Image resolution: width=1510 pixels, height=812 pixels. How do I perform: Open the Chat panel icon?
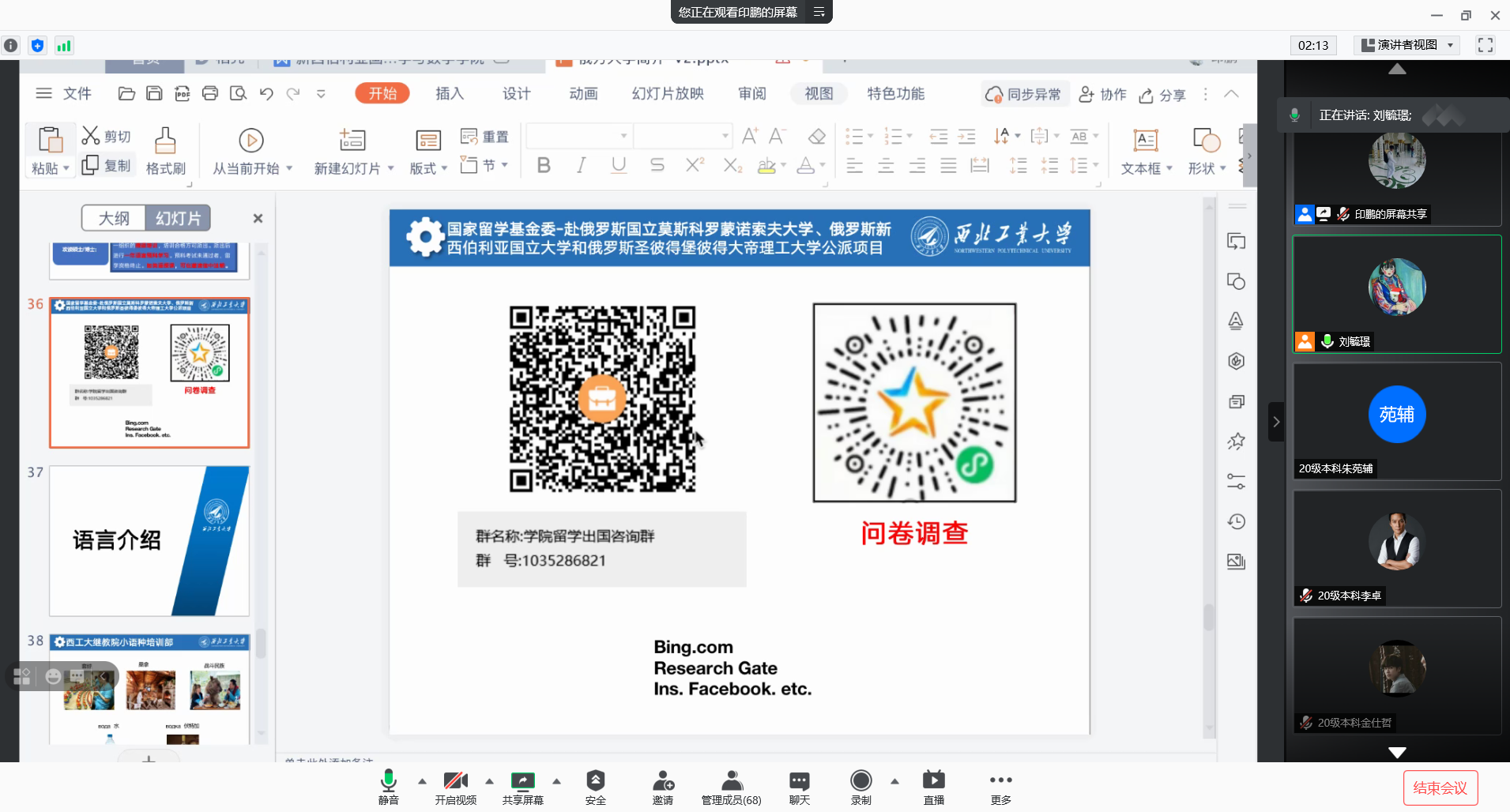799,781
